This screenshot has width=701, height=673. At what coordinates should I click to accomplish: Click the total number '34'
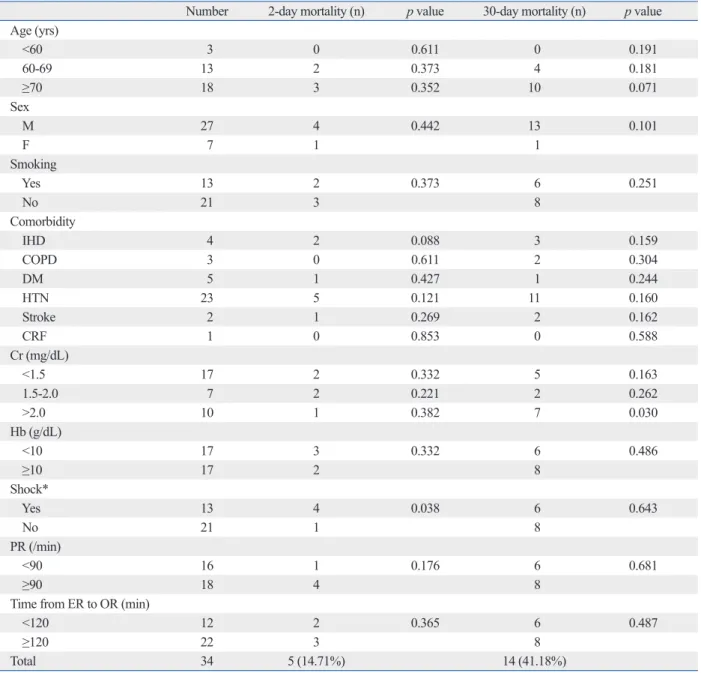[207, 661]
